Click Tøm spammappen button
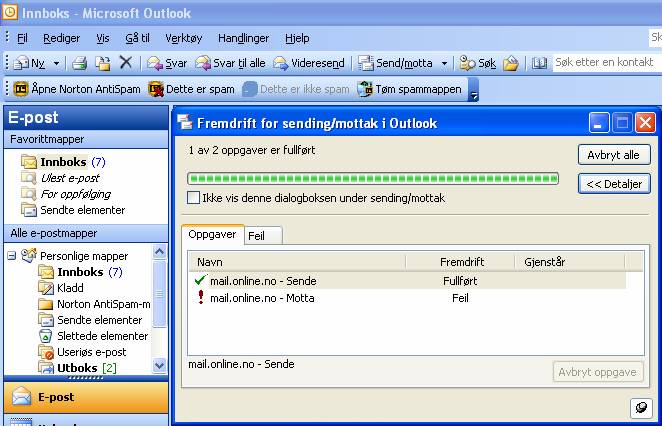Screen dimensions: 662x426 point(410,89)
